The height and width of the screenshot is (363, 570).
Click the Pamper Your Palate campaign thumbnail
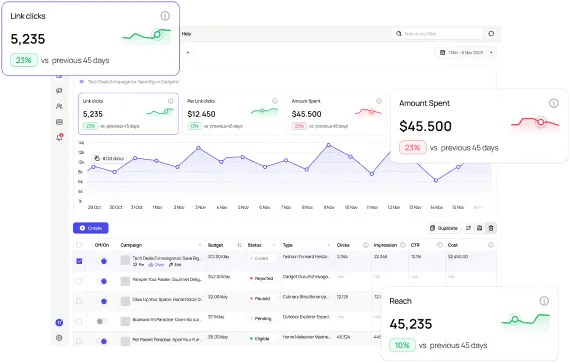click(125, 281)
